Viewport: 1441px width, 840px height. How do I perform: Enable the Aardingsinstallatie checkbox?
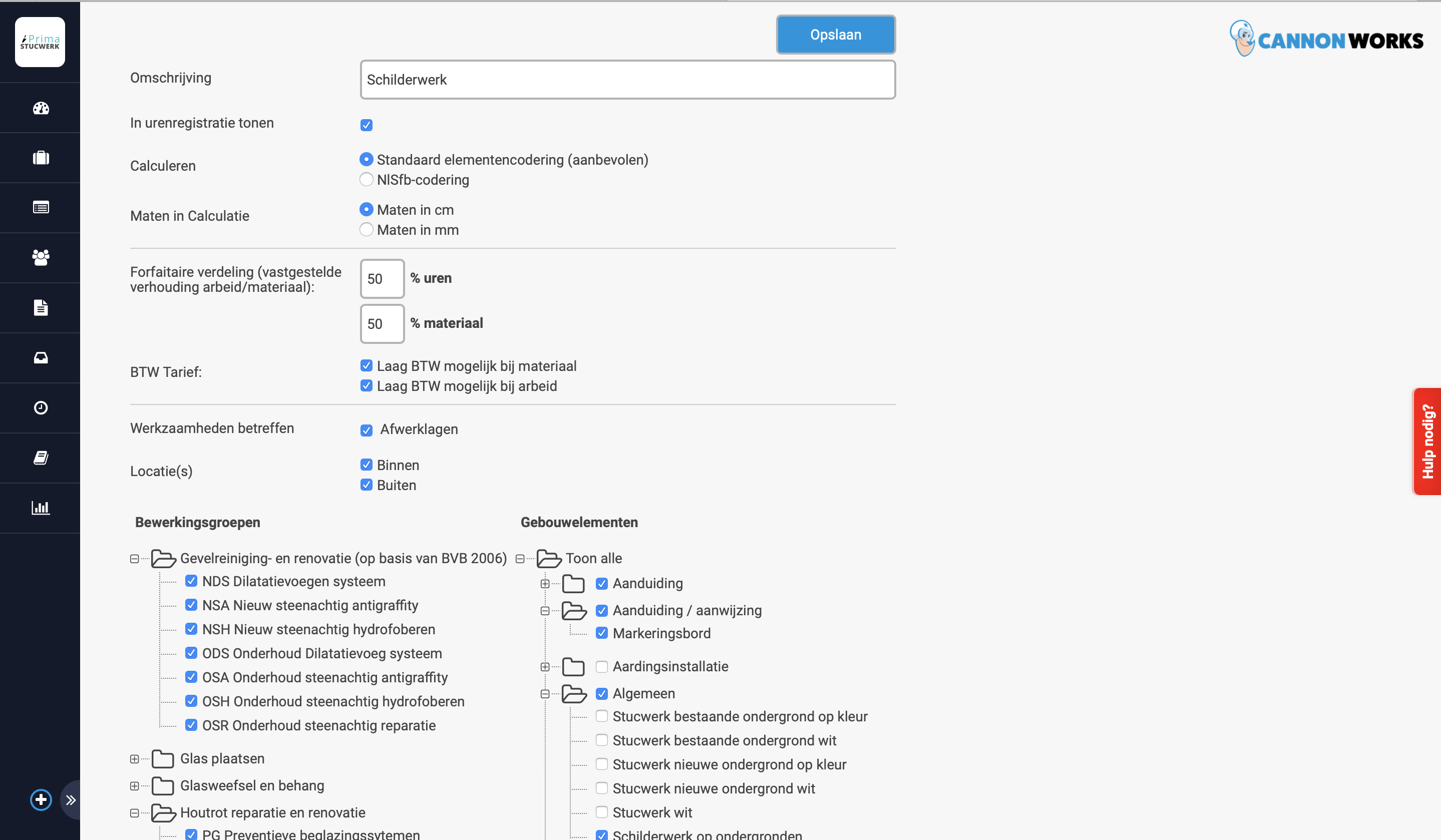[x=601, y=667]
